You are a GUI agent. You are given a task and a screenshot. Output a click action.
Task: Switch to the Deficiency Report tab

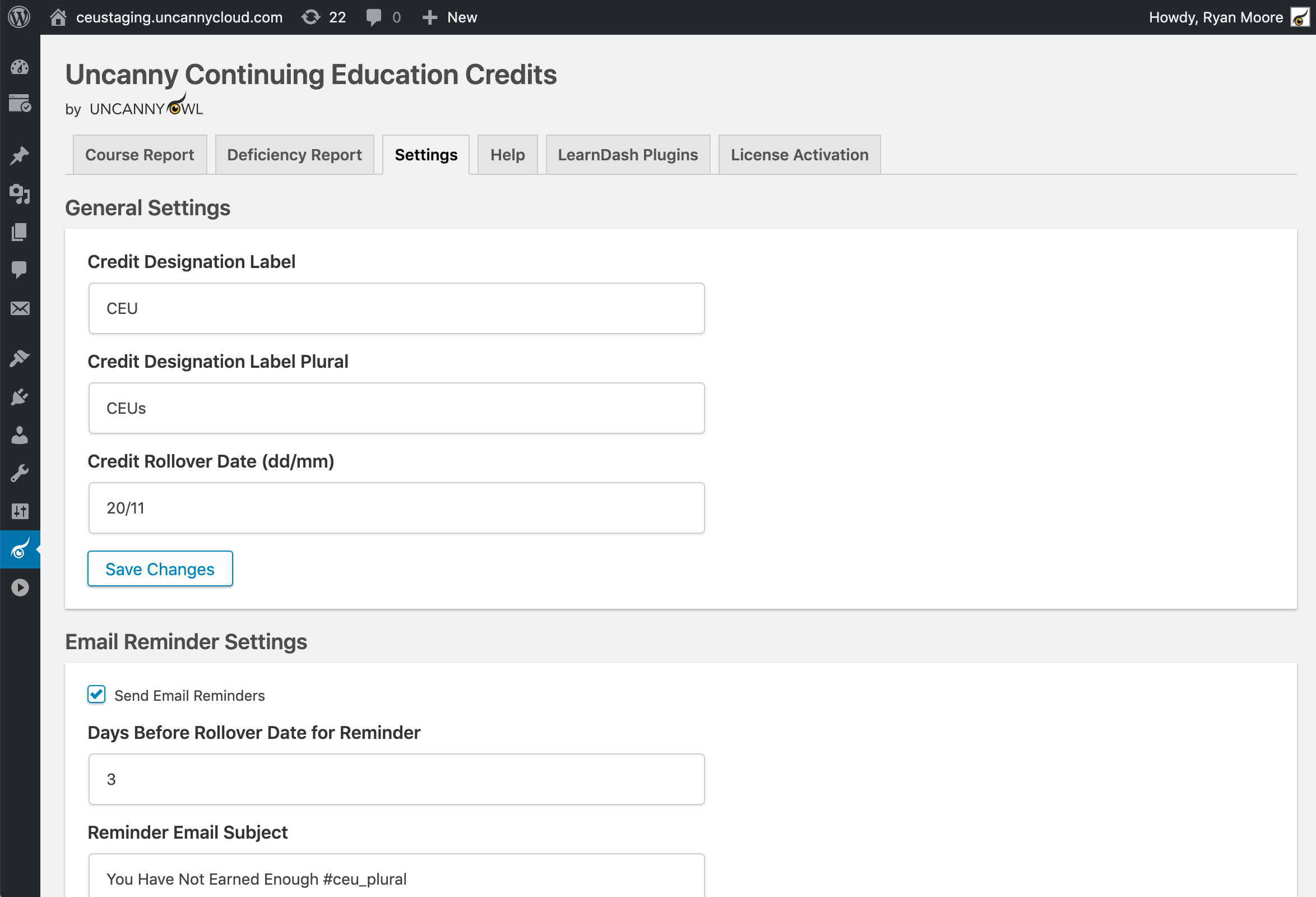click(x=294, y=155)
